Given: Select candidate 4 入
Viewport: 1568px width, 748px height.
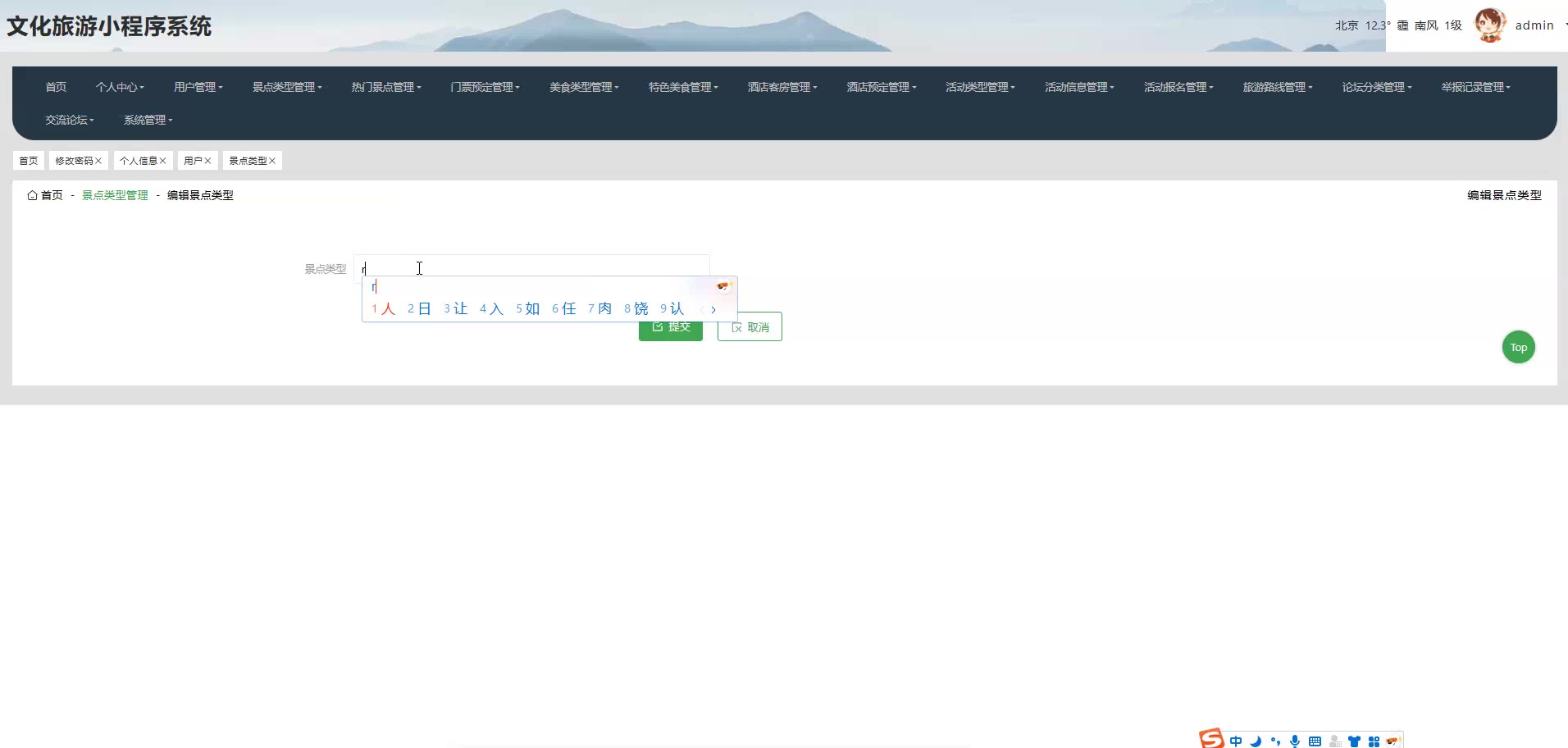Looking at the screenshot, I should [491, 309].
